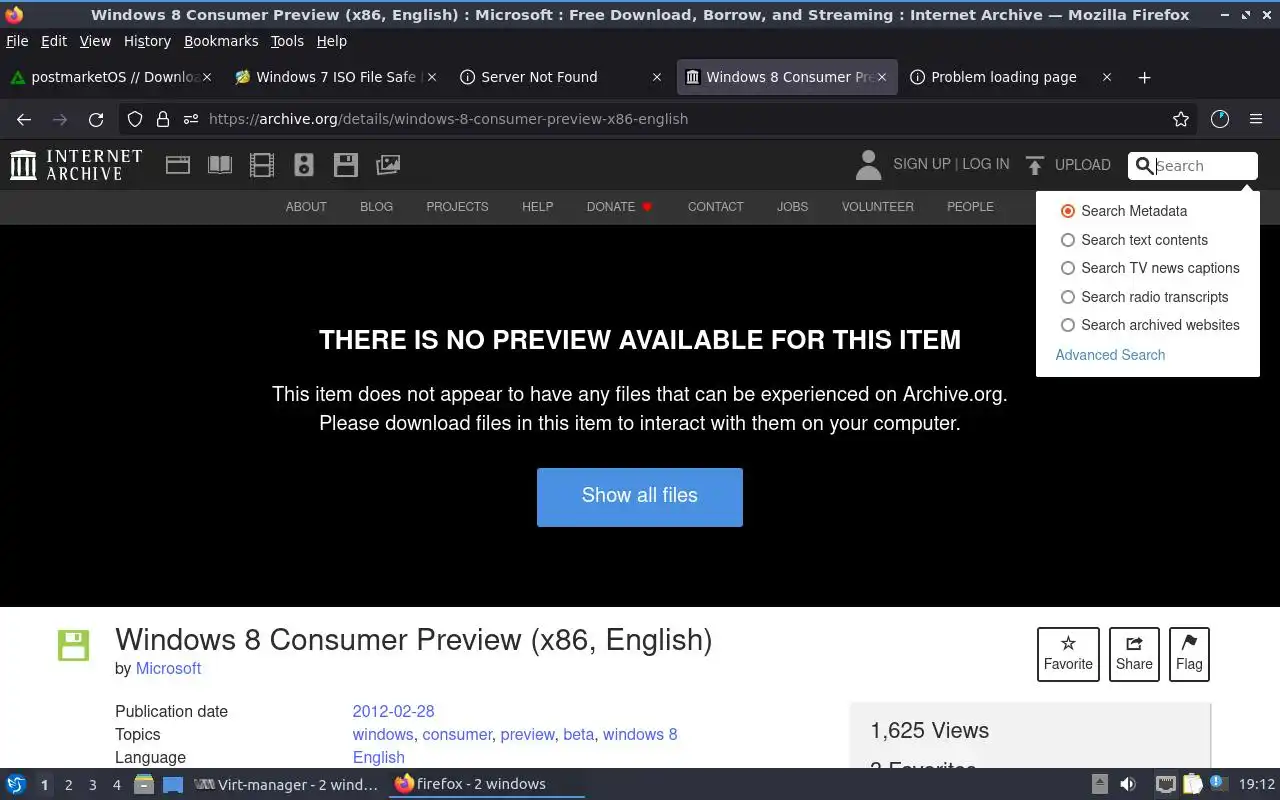The height and width of the screenshot is (800, 1280).
Task: Open the 'windows 8' topic link
Action: point(640,735)
